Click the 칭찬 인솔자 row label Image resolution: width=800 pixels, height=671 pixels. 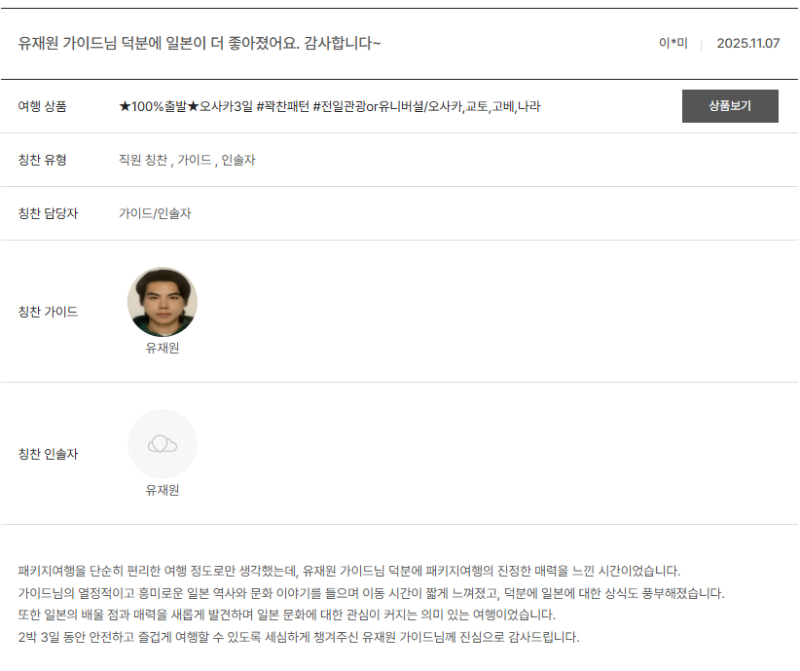pyautogui.click(x=48, y=454)
